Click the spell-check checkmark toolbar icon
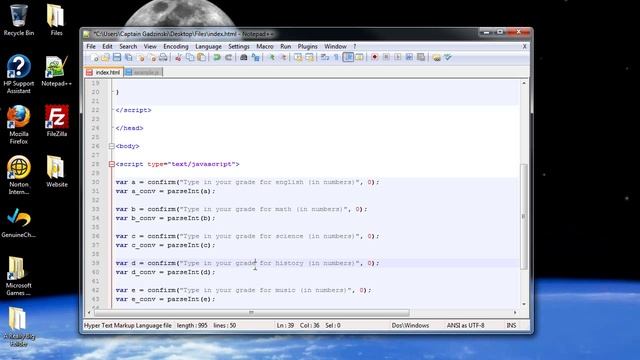The height and width of the screenshot is (360, 640). tap(448, 58)
